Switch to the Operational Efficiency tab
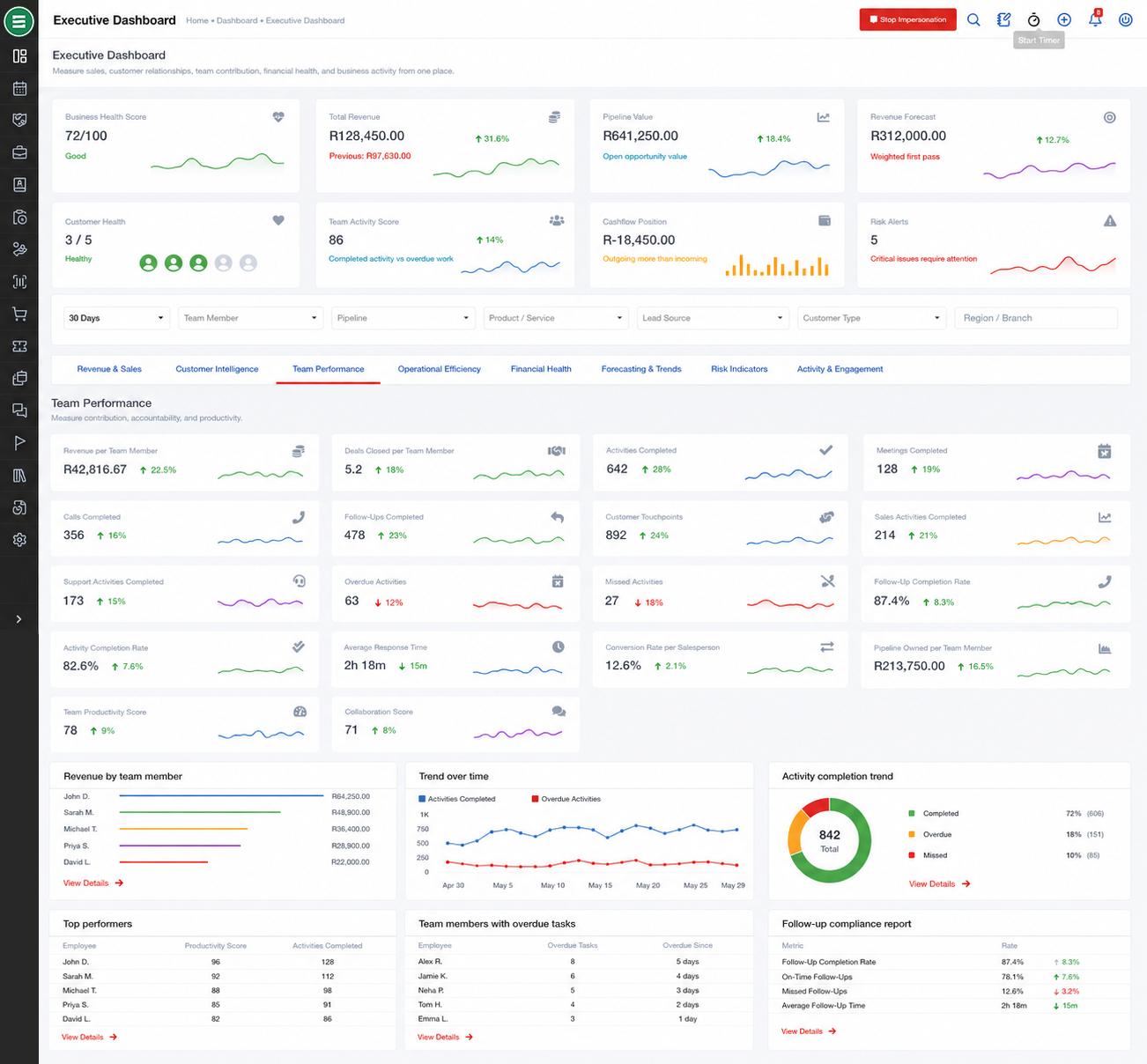Screen dimensions: 1147x1064 pos(439,369)
